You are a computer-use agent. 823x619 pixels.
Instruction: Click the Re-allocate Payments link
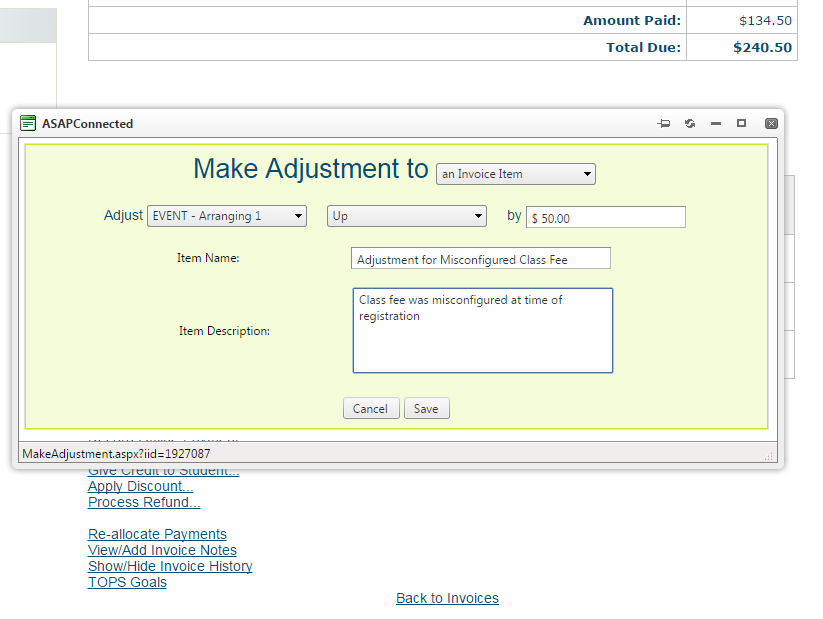157,534
